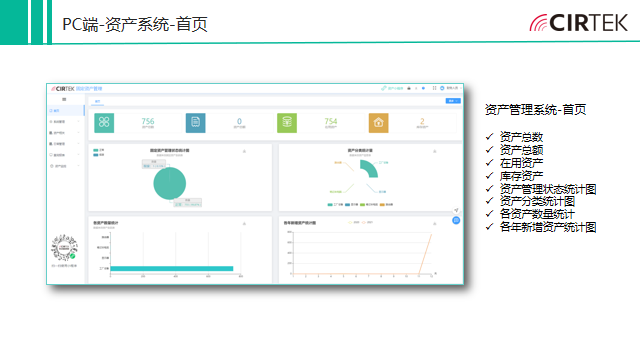
Task: Click the hamburger icon to collapse sidebar
Action: pyautogui.click(x=64, y=99)
